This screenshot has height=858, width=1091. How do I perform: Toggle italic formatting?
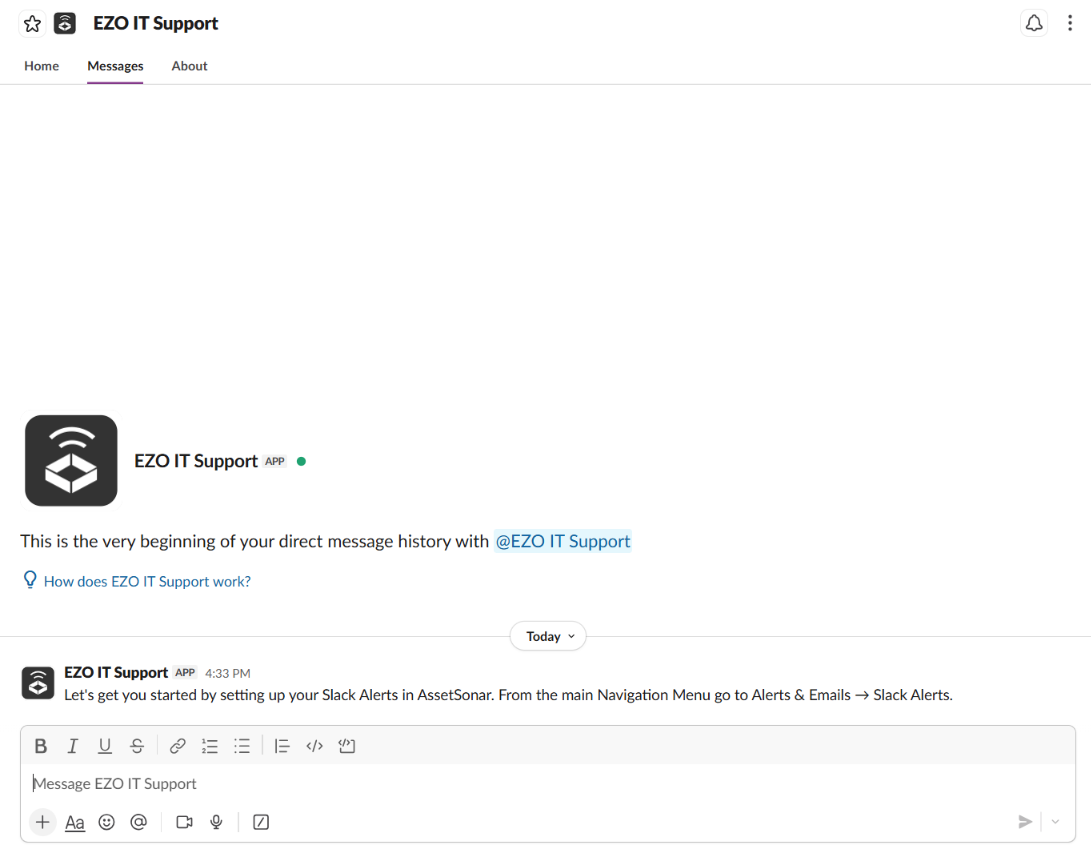click(72, 746)
